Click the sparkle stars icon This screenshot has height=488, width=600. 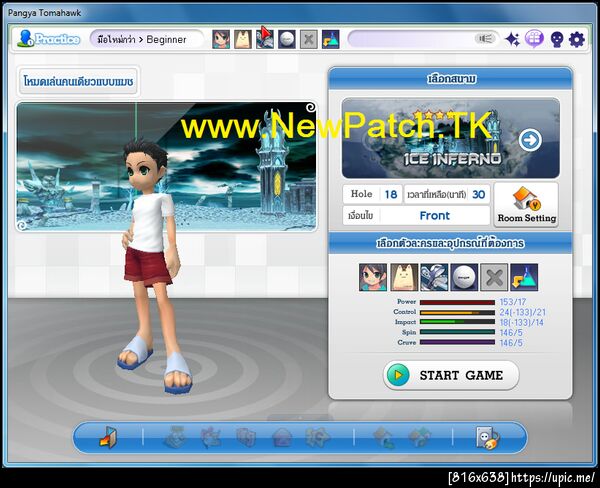512,39
